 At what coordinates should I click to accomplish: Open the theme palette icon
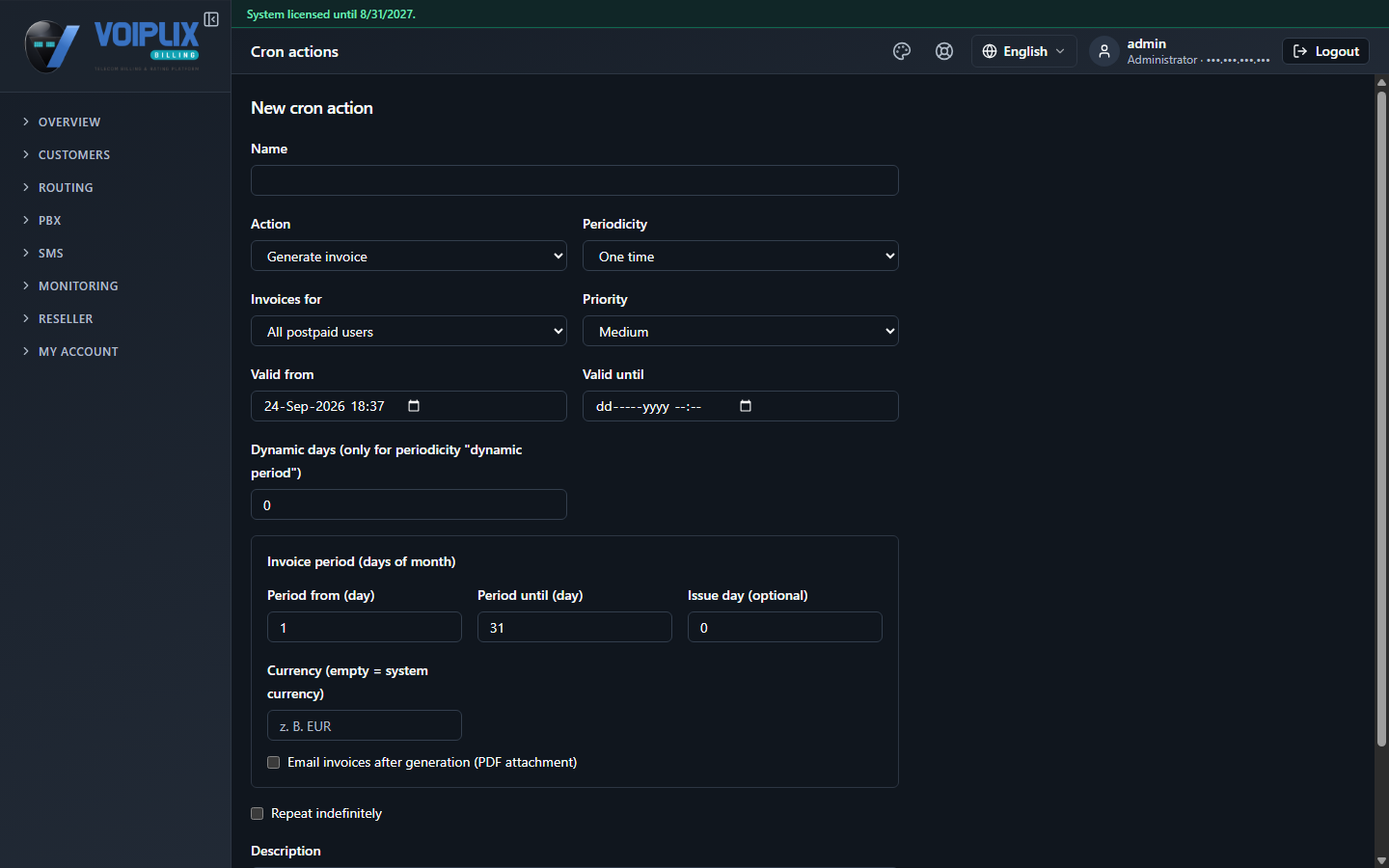pos(902,51)
